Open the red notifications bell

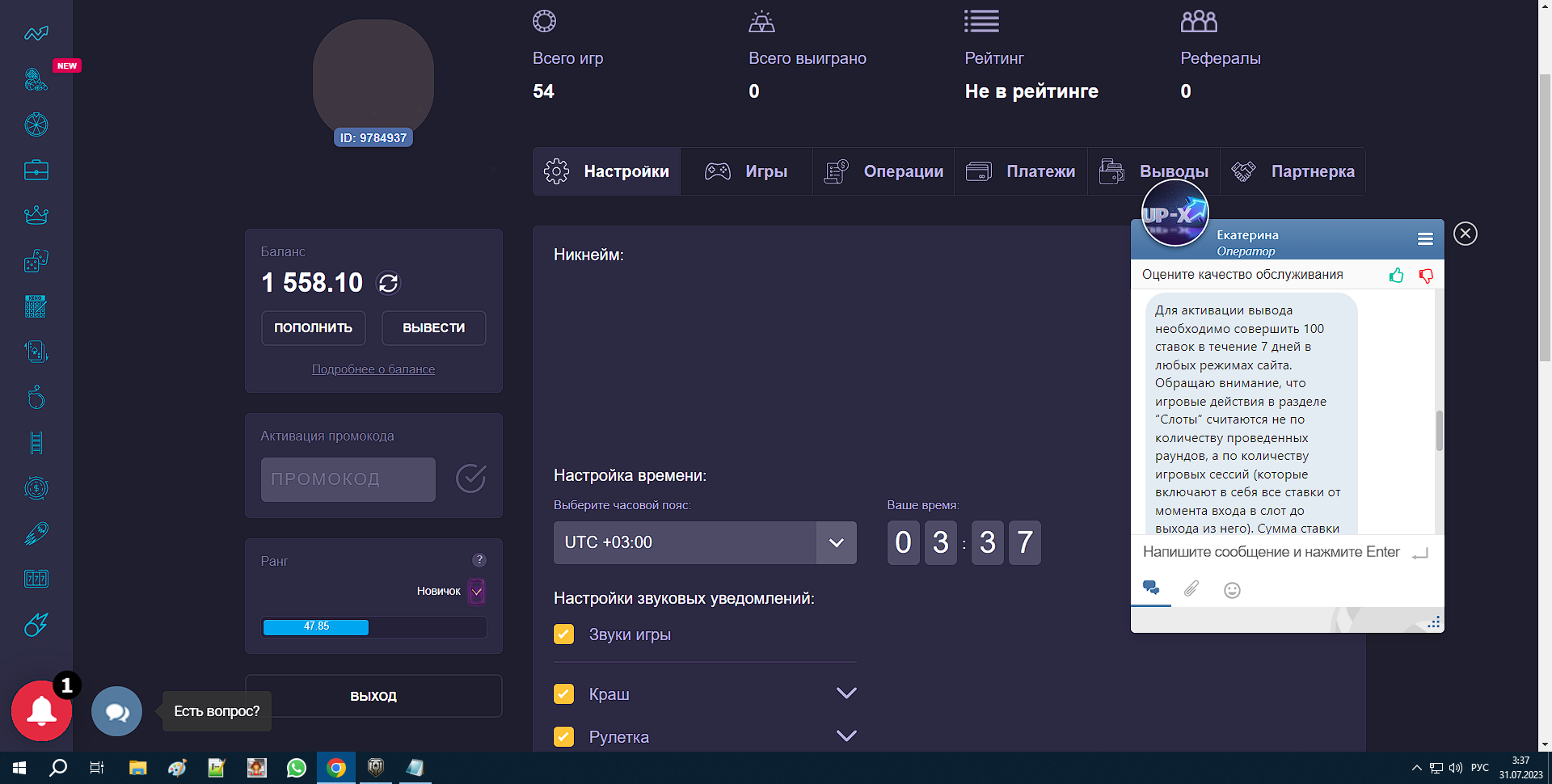(x=41, y=711)
